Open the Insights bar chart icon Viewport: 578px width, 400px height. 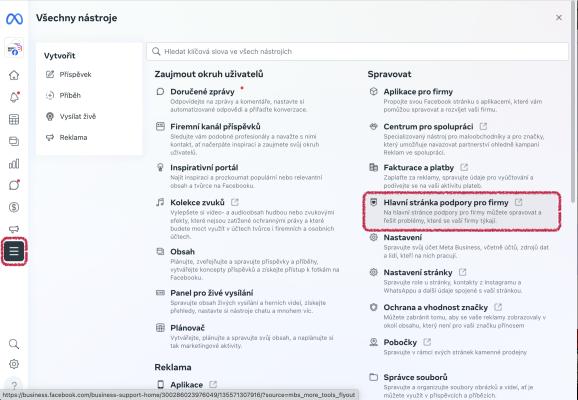[x=14, y=164]
